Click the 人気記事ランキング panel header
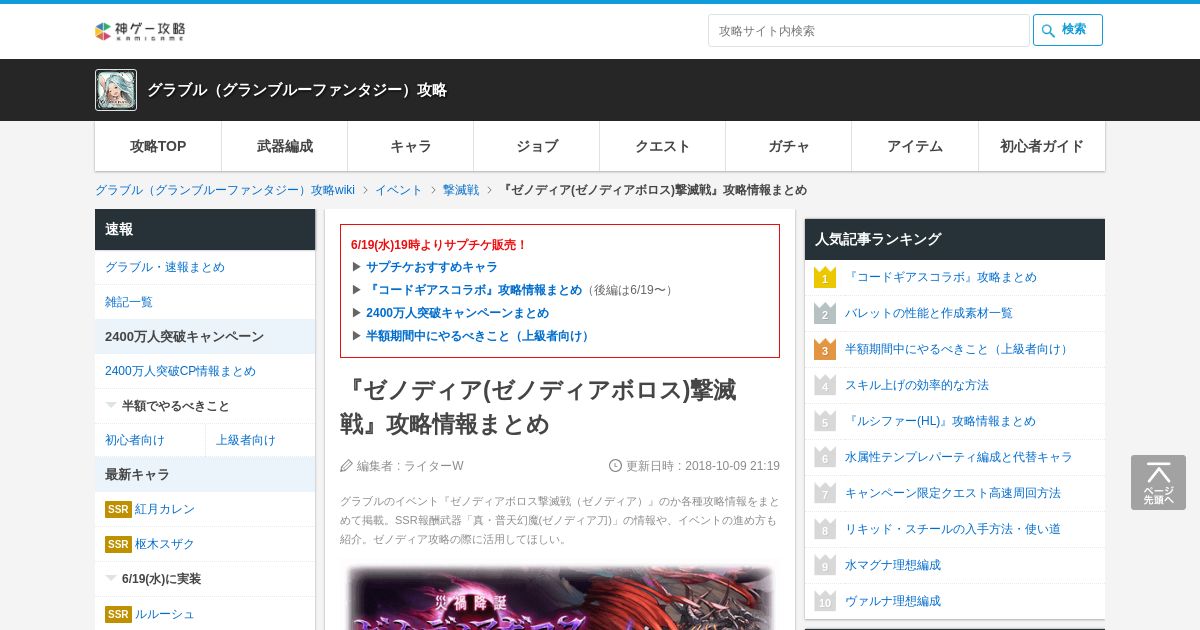Screen dimensions: 1200x630 coord(955,239)
